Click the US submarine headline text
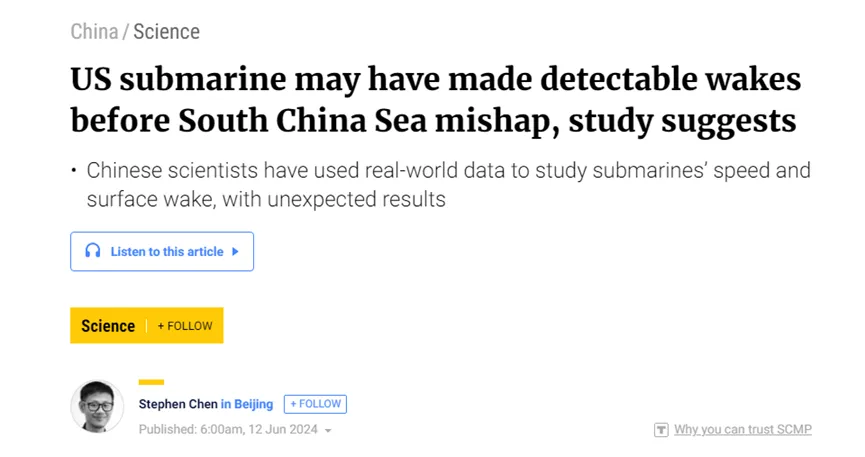This screenshot has width=865, height=457. click(435, 100)
